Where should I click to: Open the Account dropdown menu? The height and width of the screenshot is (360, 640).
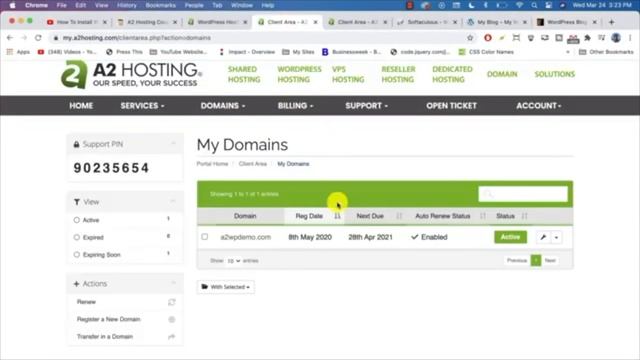point(539,106)
